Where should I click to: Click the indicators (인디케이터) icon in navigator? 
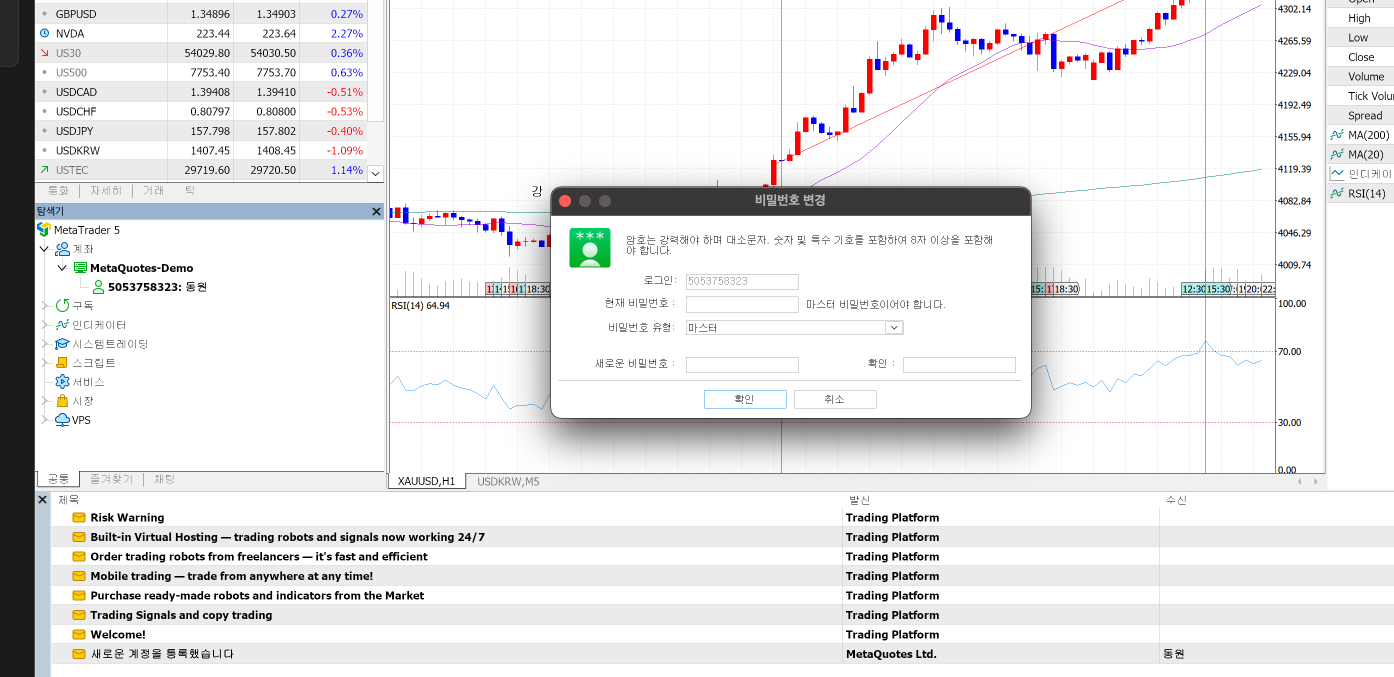point(62,325)
